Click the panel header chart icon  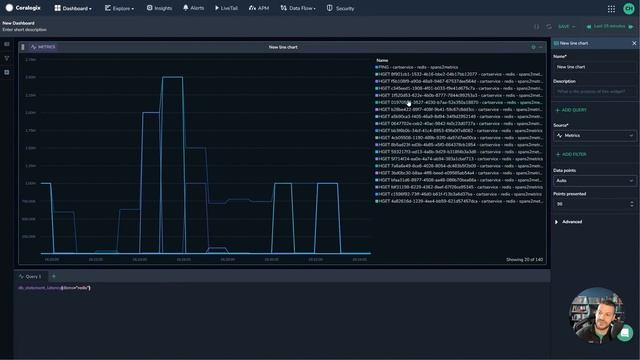[x=556, y=43]
